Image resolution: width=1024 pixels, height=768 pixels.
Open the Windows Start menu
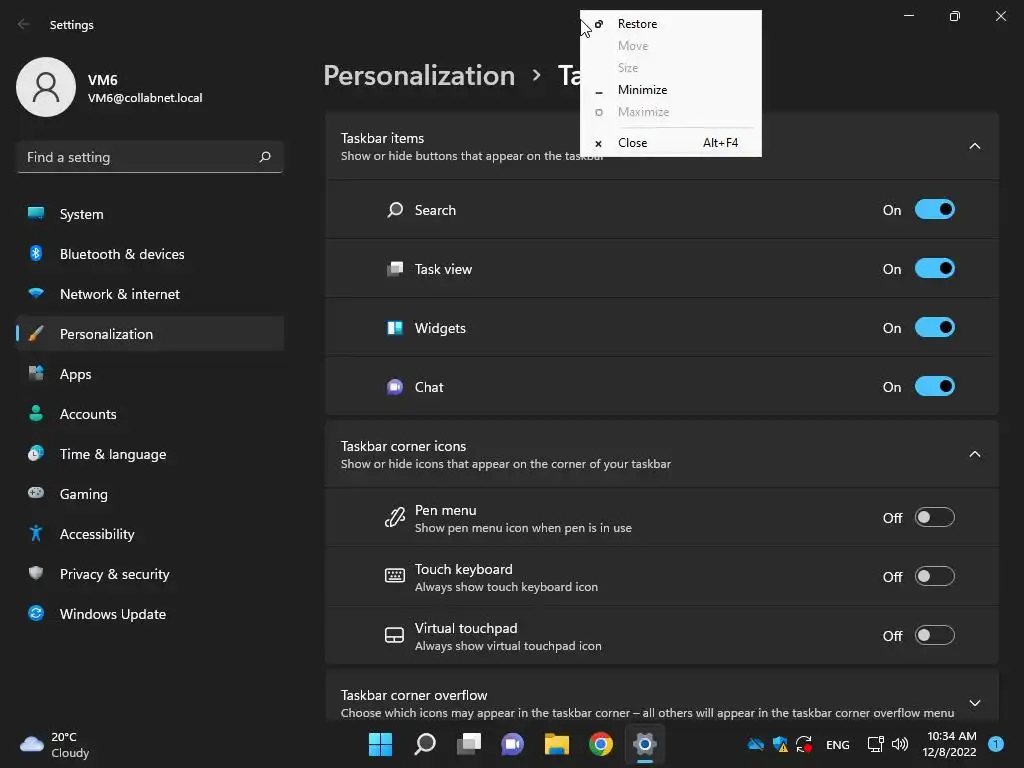point(380,744)
